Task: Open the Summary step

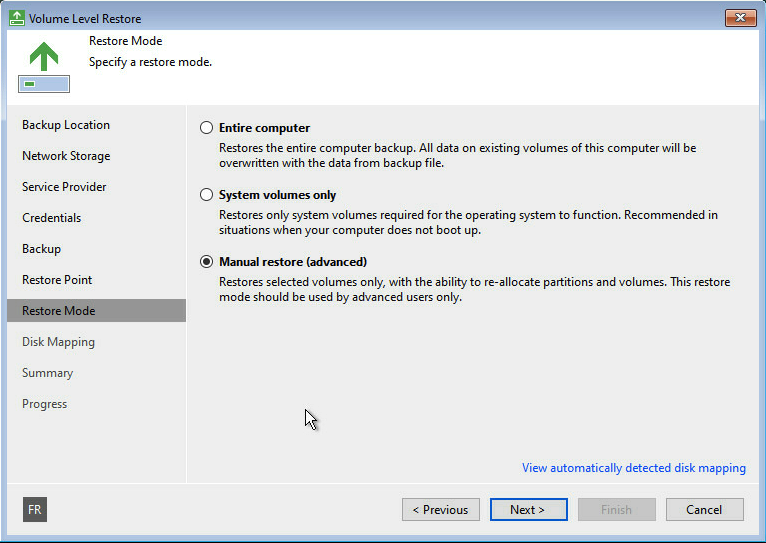Action: coord(47,373)
